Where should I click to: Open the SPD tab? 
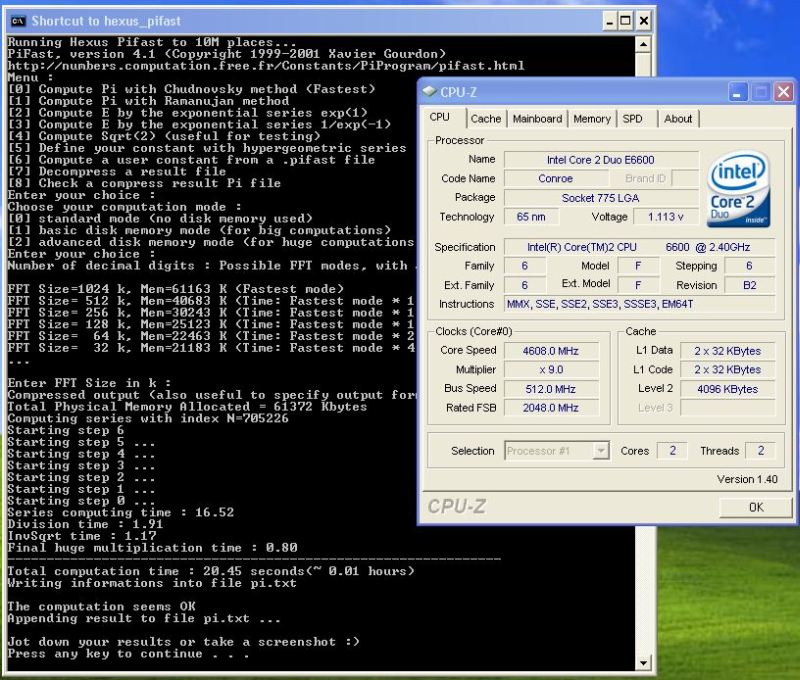click(632, 119)
